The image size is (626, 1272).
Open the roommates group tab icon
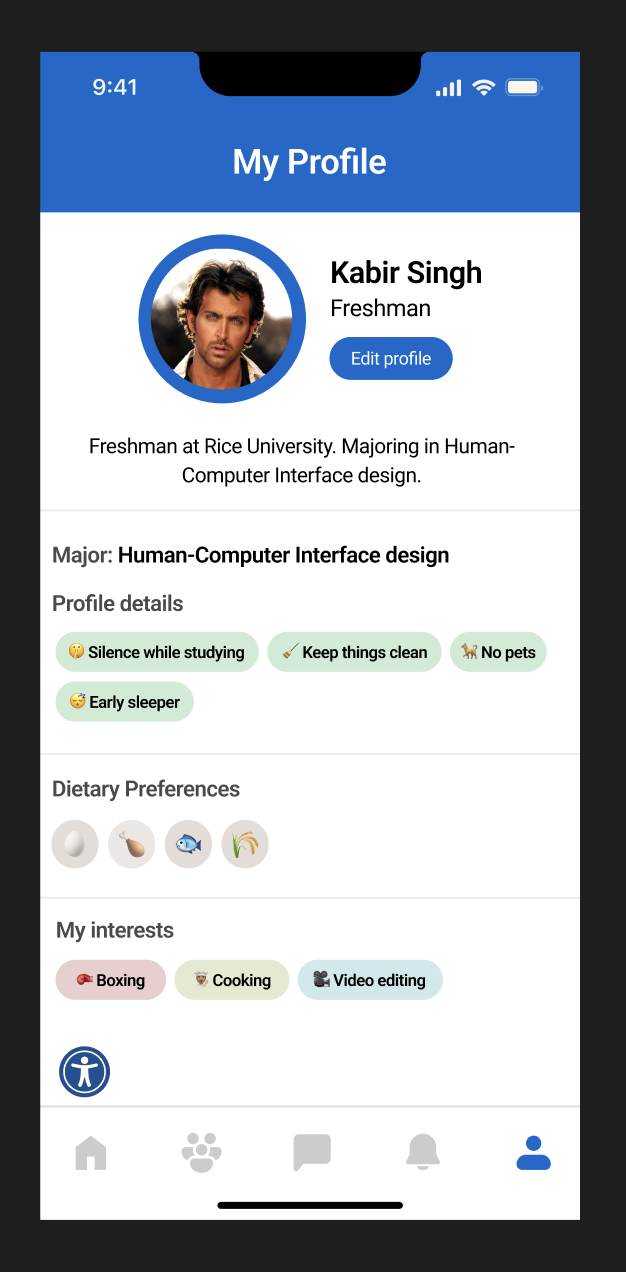coord(201,1153)
